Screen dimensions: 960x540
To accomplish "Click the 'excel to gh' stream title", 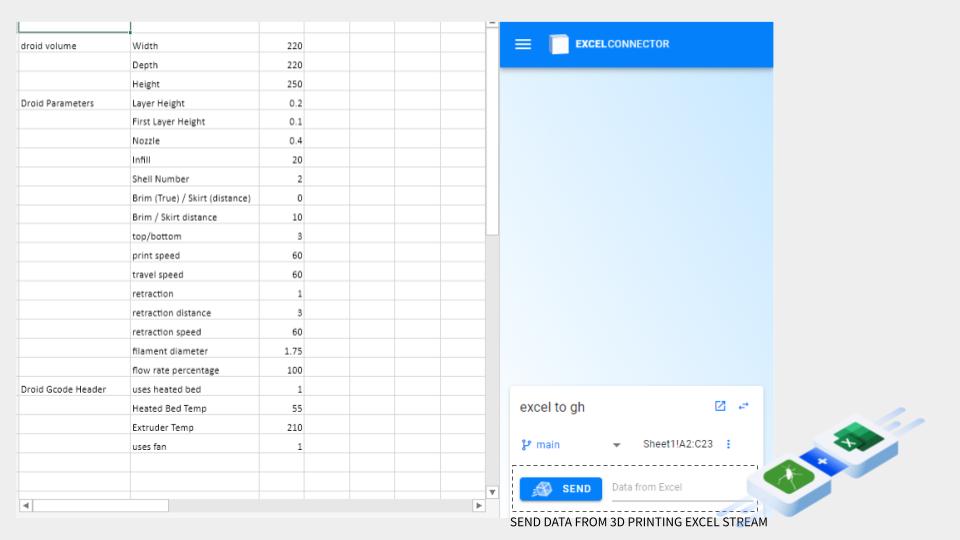I will click(x=552, y=407).
